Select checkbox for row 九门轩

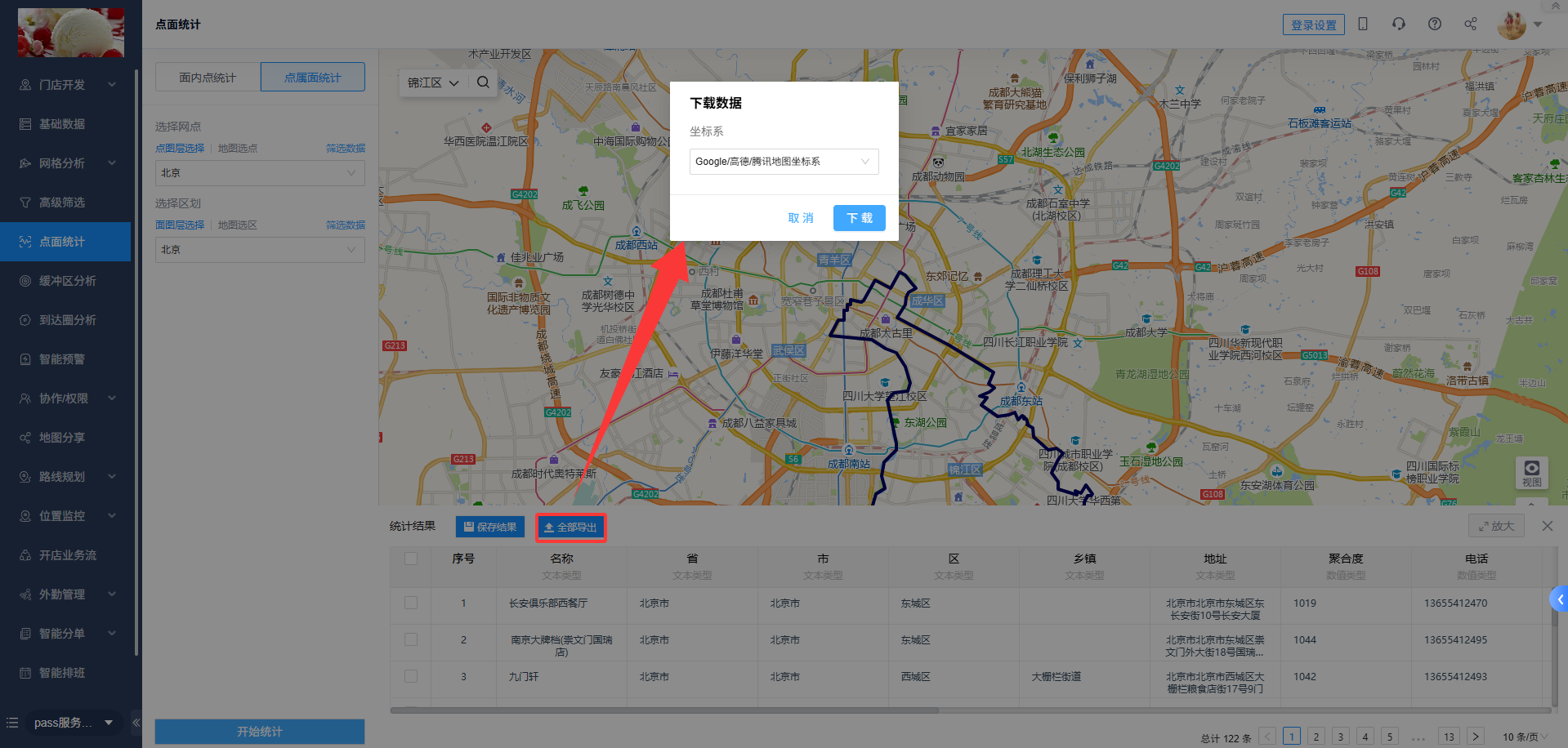coord(411,676)
